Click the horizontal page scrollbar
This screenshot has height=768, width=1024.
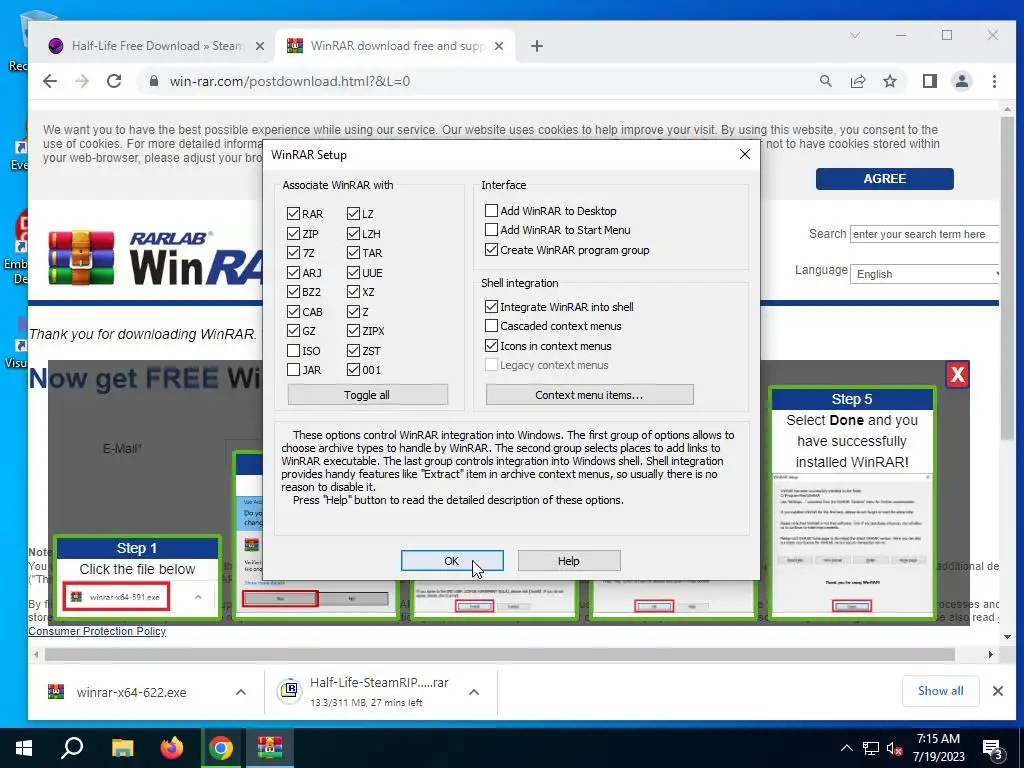(500, 654)
